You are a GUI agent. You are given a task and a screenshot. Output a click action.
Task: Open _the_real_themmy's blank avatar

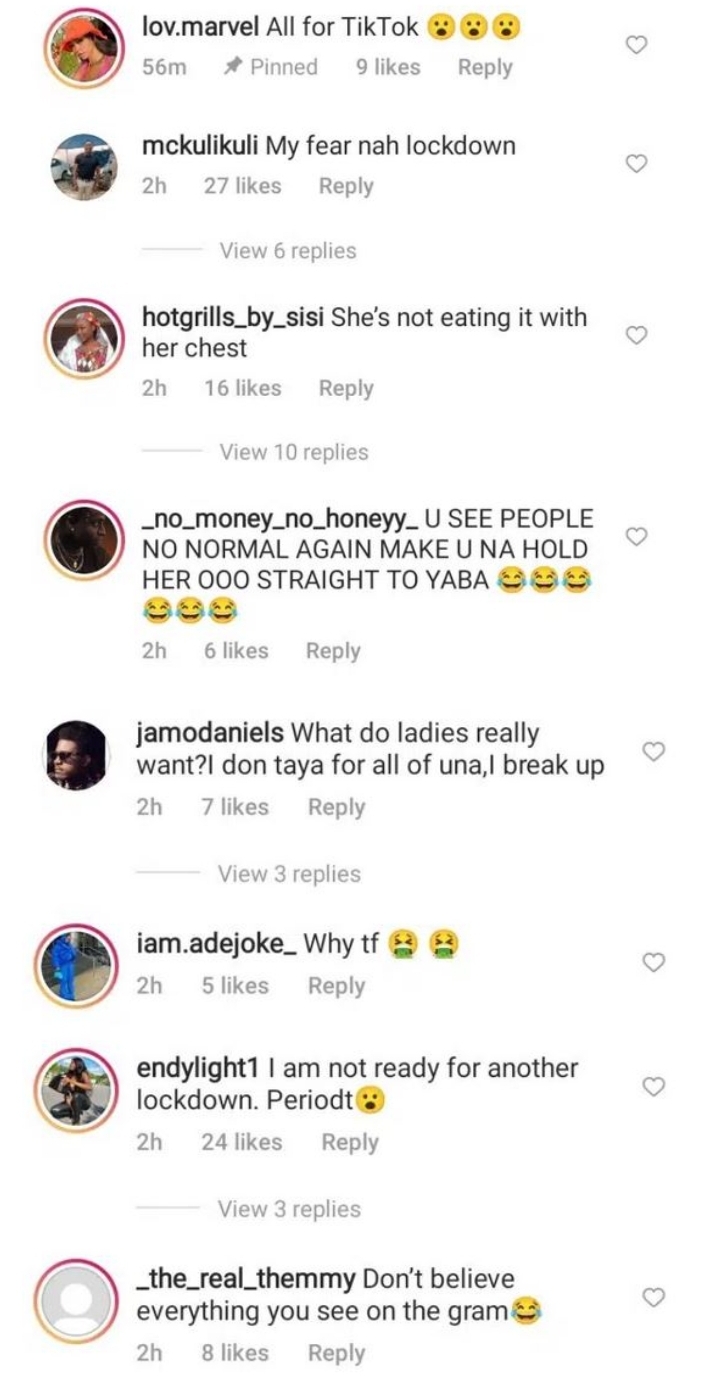click(x=78, y=1300)
